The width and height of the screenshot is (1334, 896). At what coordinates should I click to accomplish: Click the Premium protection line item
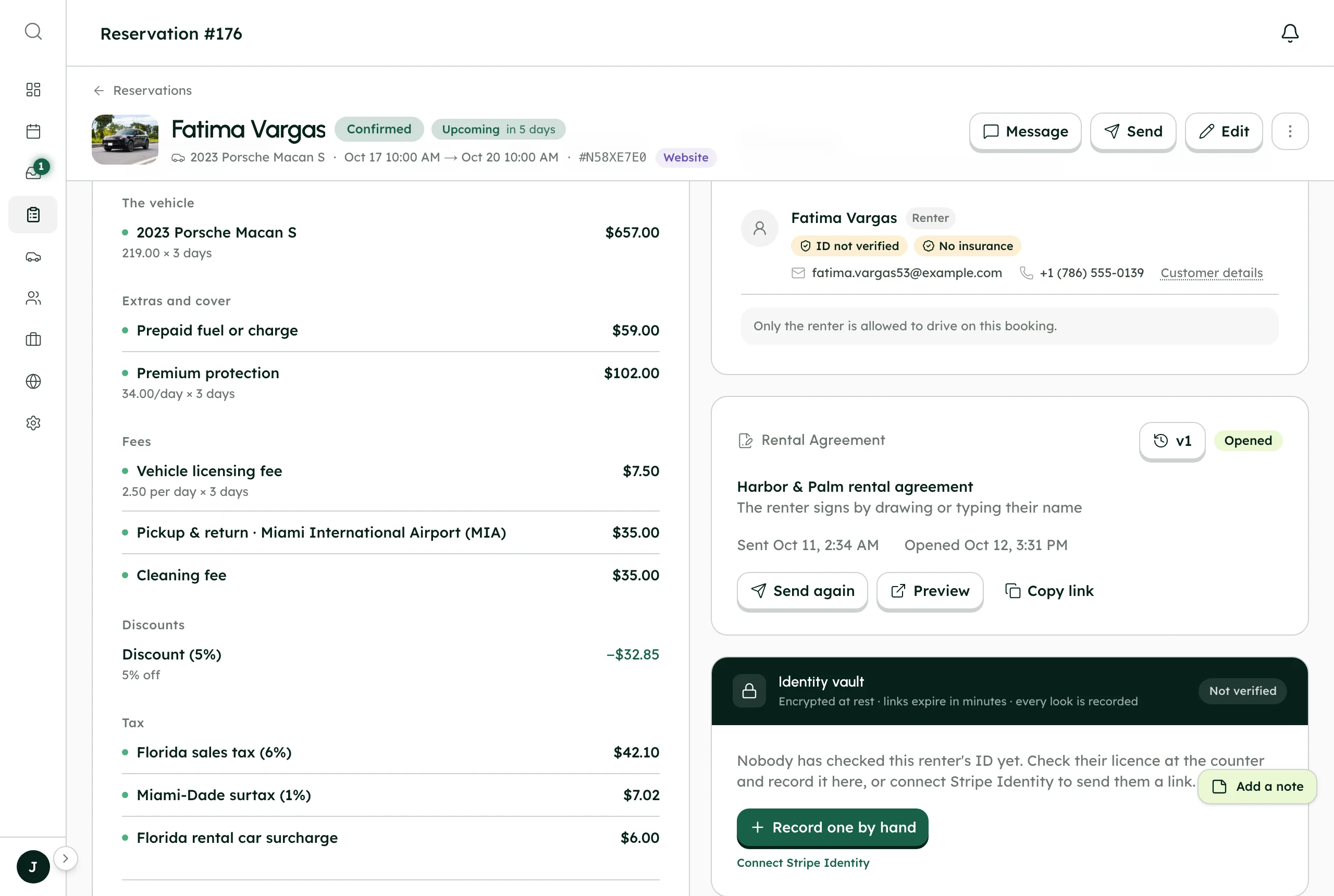pos(390,383)
